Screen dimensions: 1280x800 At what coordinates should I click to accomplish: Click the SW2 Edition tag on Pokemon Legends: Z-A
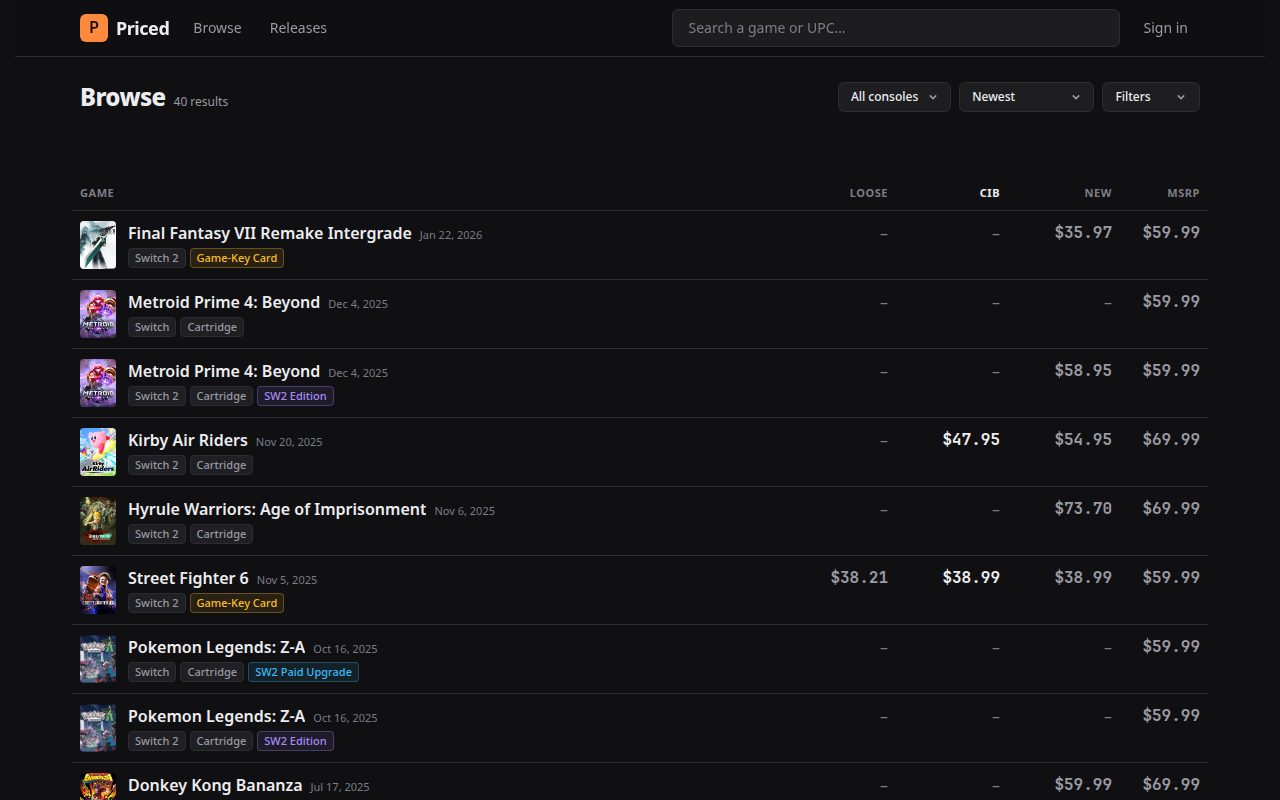click(x=295, y=741)
